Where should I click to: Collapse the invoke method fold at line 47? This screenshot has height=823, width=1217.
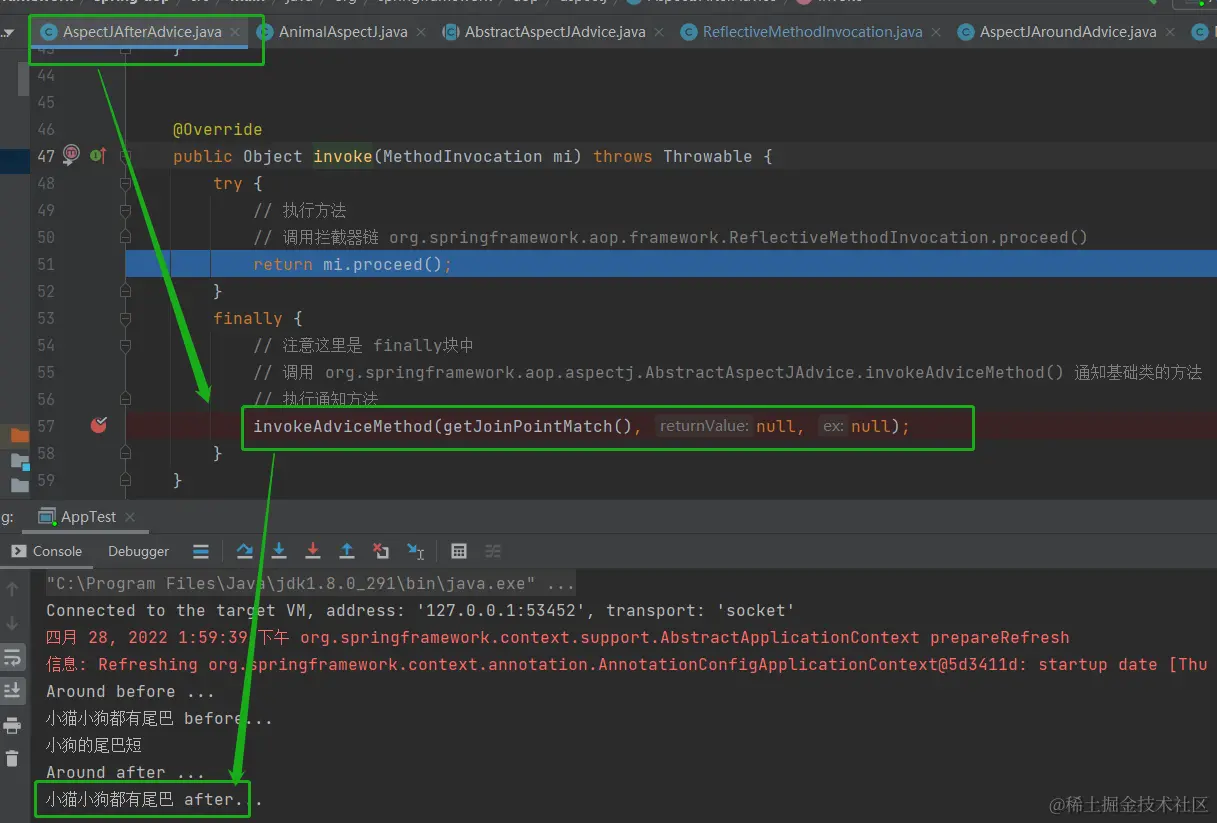pos(125,156)
